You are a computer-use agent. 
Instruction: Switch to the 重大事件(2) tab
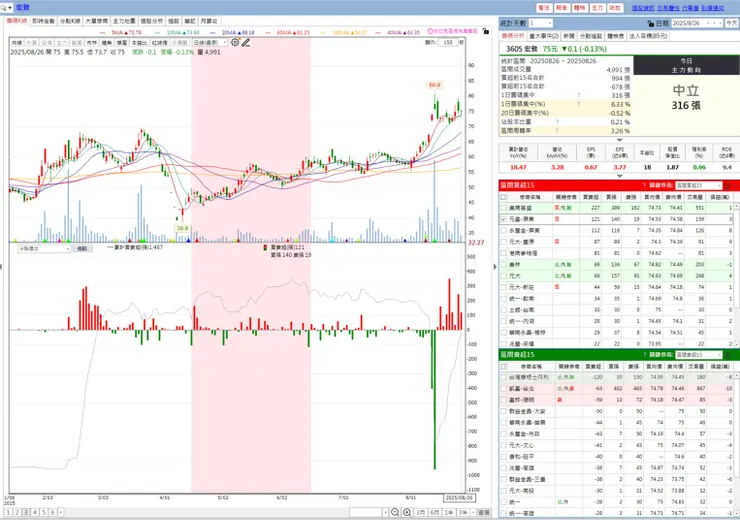[x=544, y=36]
